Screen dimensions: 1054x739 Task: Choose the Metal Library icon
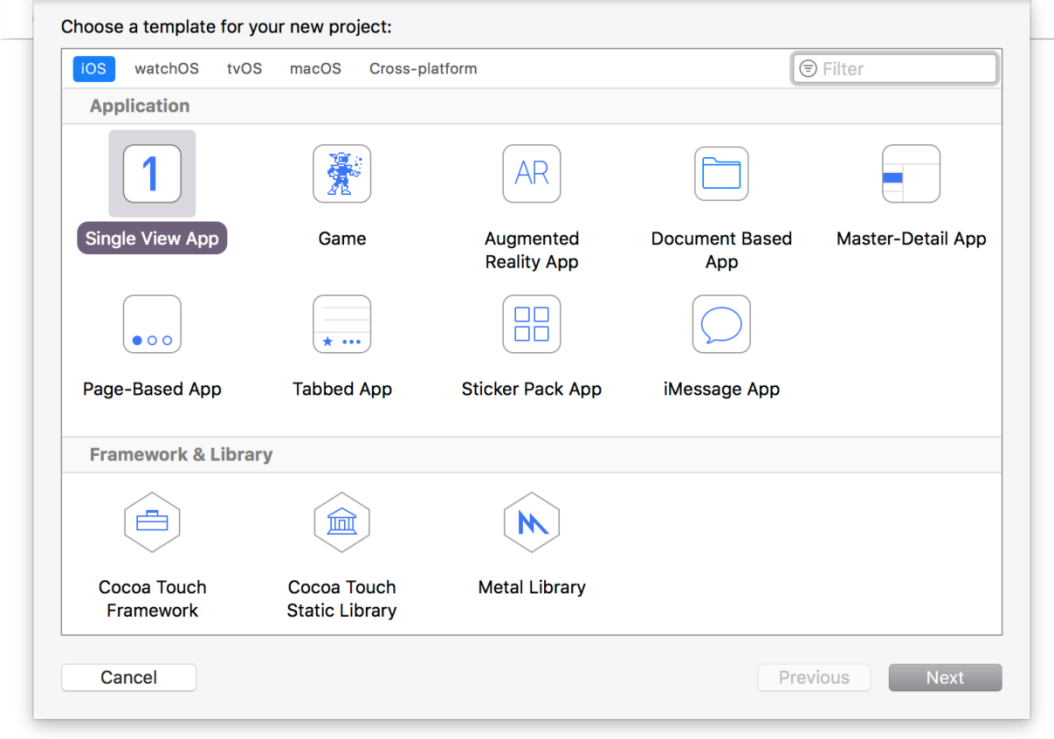click(532, 522)
